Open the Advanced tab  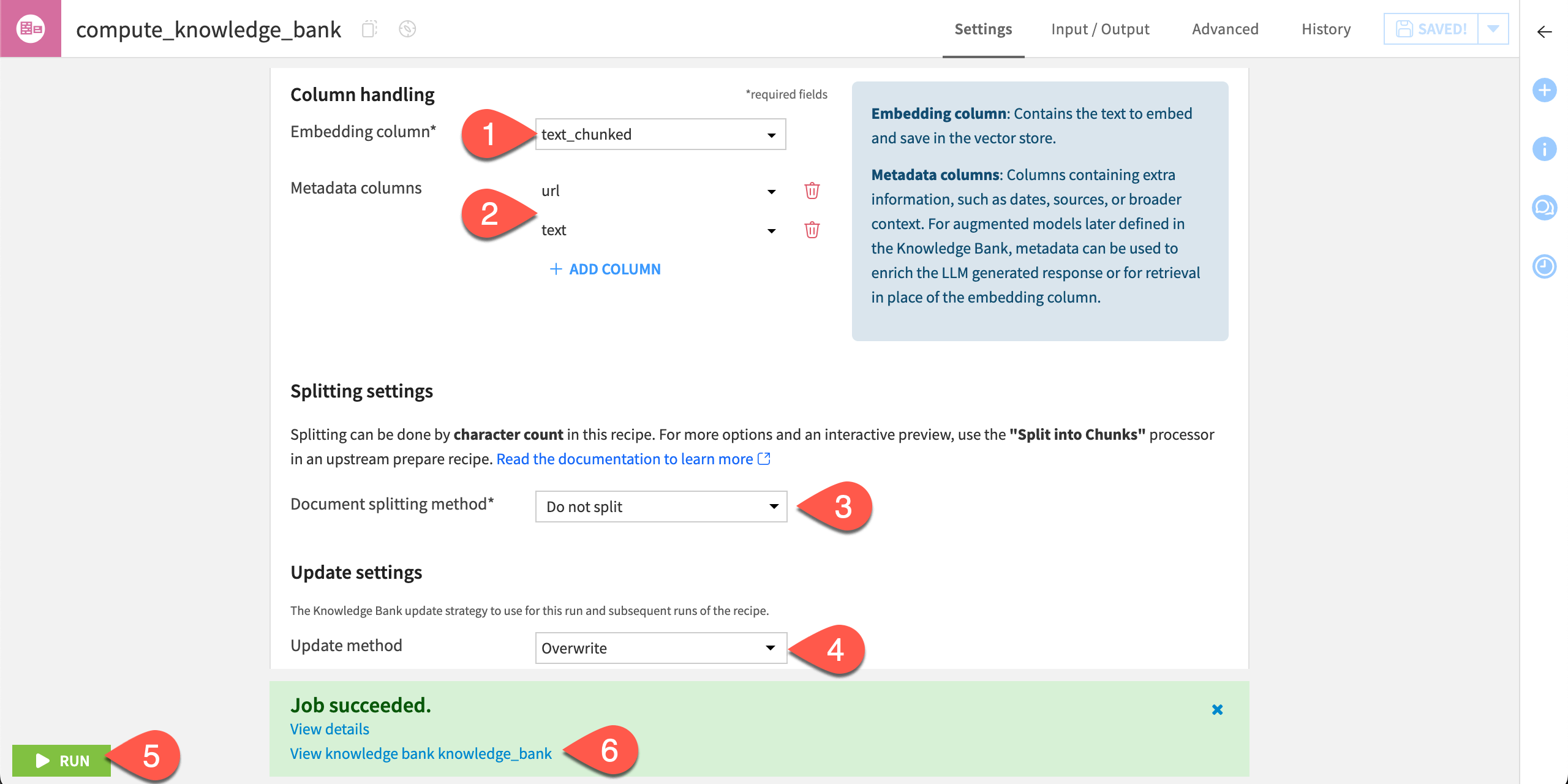click(x=1225, y=29)
